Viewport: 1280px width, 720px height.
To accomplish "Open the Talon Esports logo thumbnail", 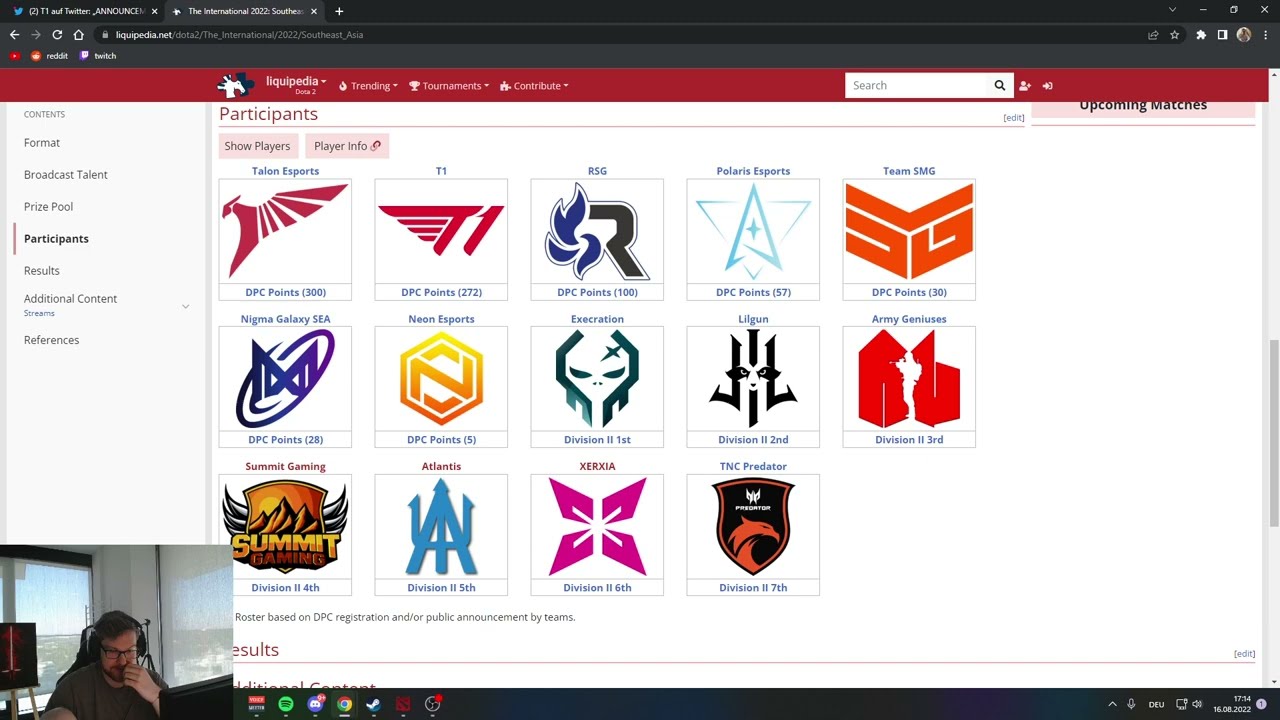I will (x=285, y=232).
